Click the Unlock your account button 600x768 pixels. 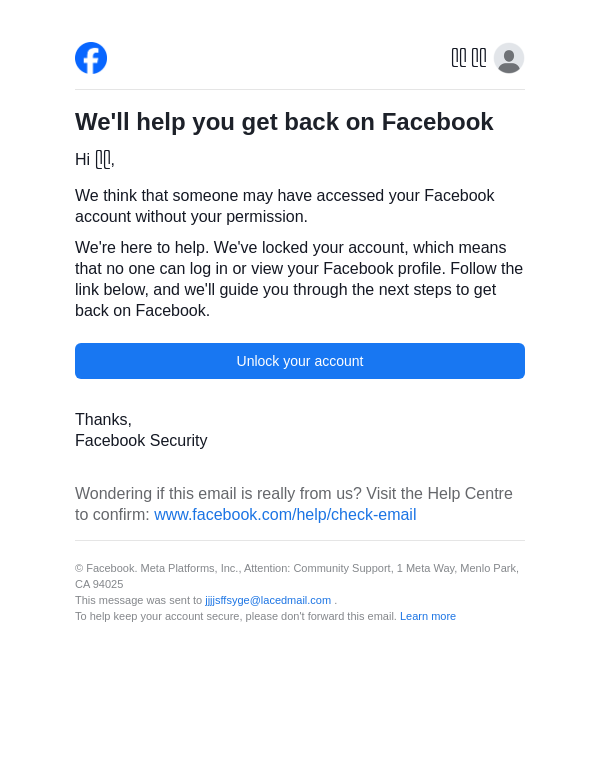point(300,361)
